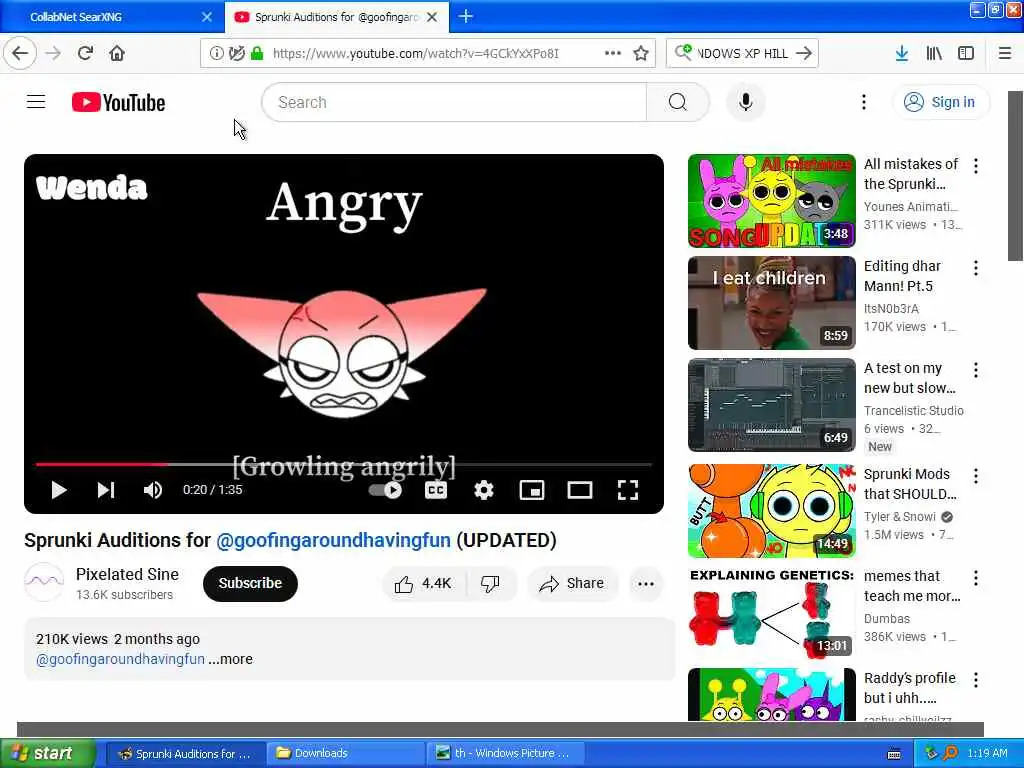Mute the video using speaker icon

[x=153, y=490]
